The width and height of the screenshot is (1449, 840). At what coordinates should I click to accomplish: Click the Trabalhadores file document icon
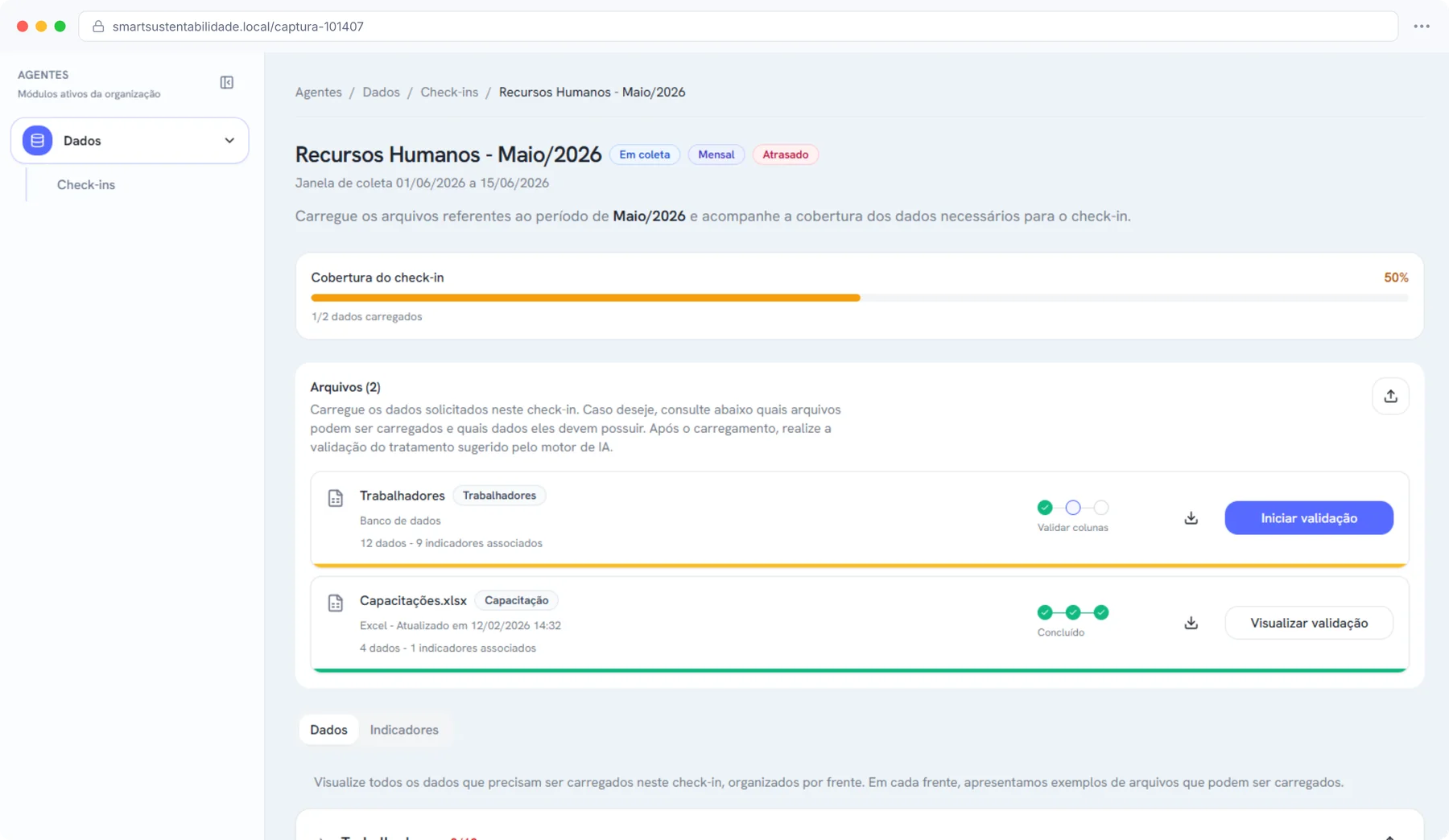coord(336,498)
